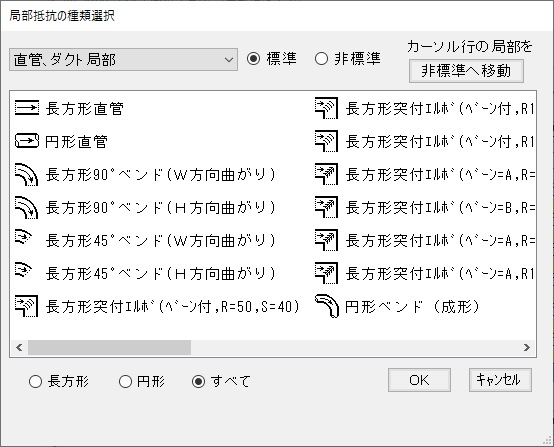Pick the 長方形90°ベンド W方向曲がり icon

27,174
